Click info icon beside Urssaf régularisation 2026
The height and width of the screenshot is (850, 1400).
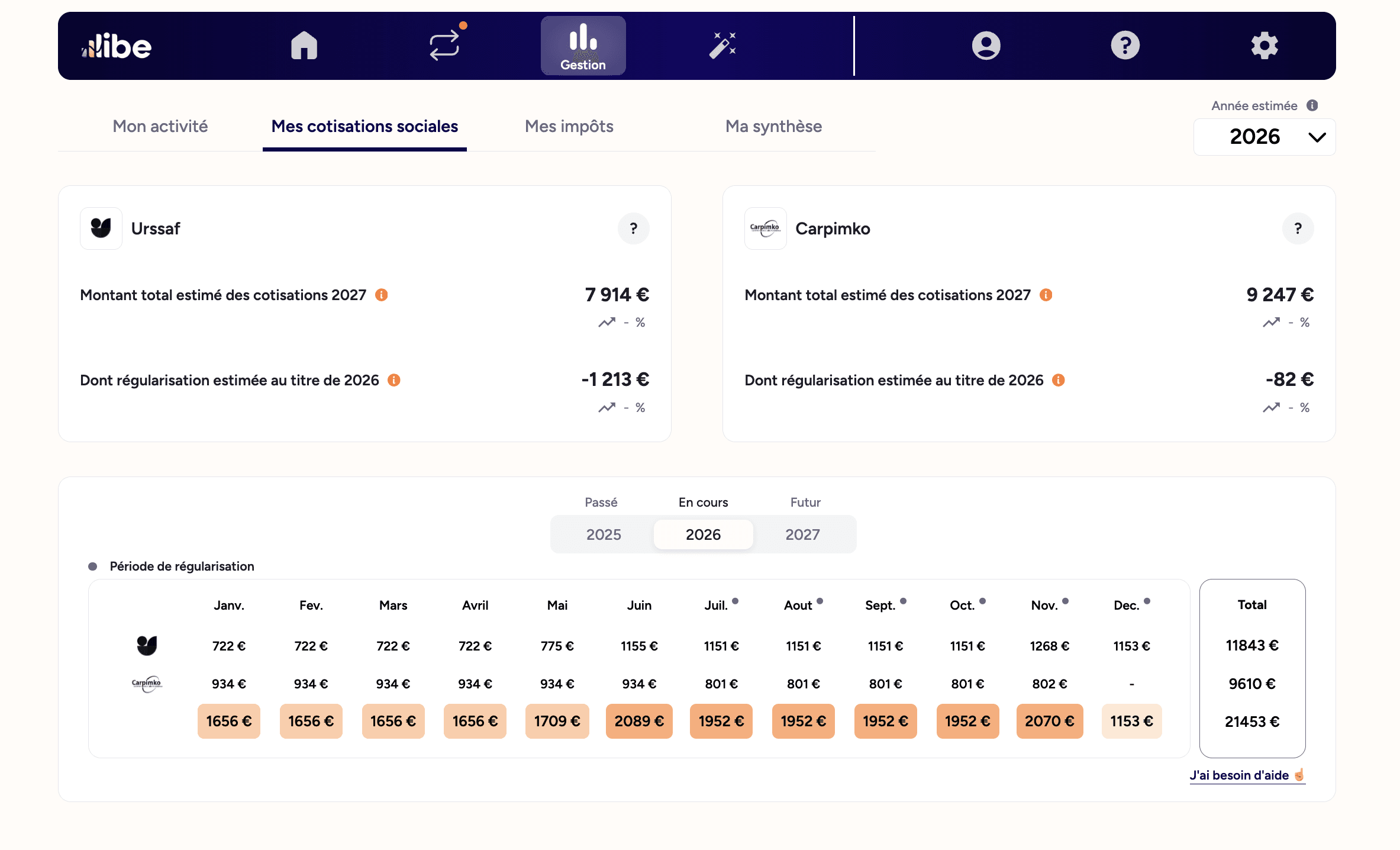(394, 380)
